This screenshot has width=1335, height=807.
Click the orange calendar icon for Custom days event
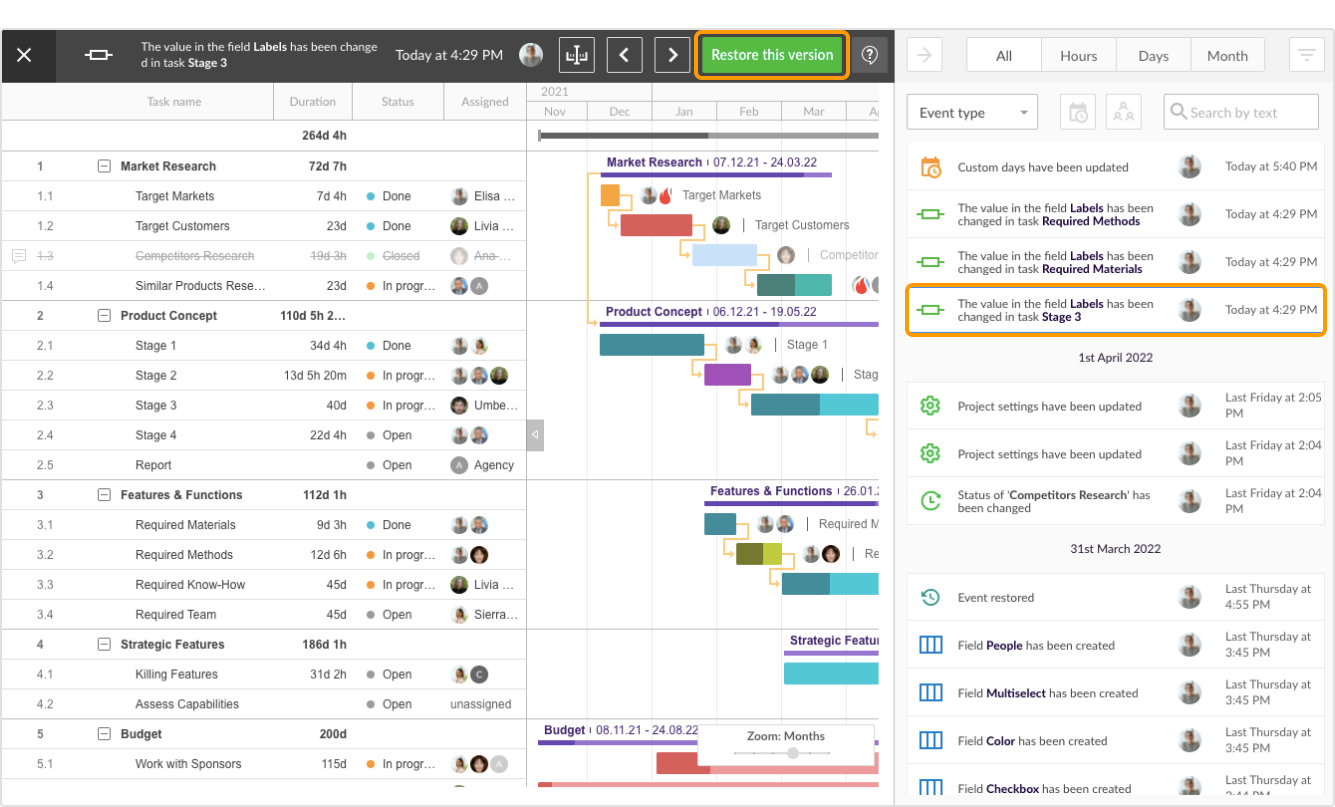coord(930,166)
